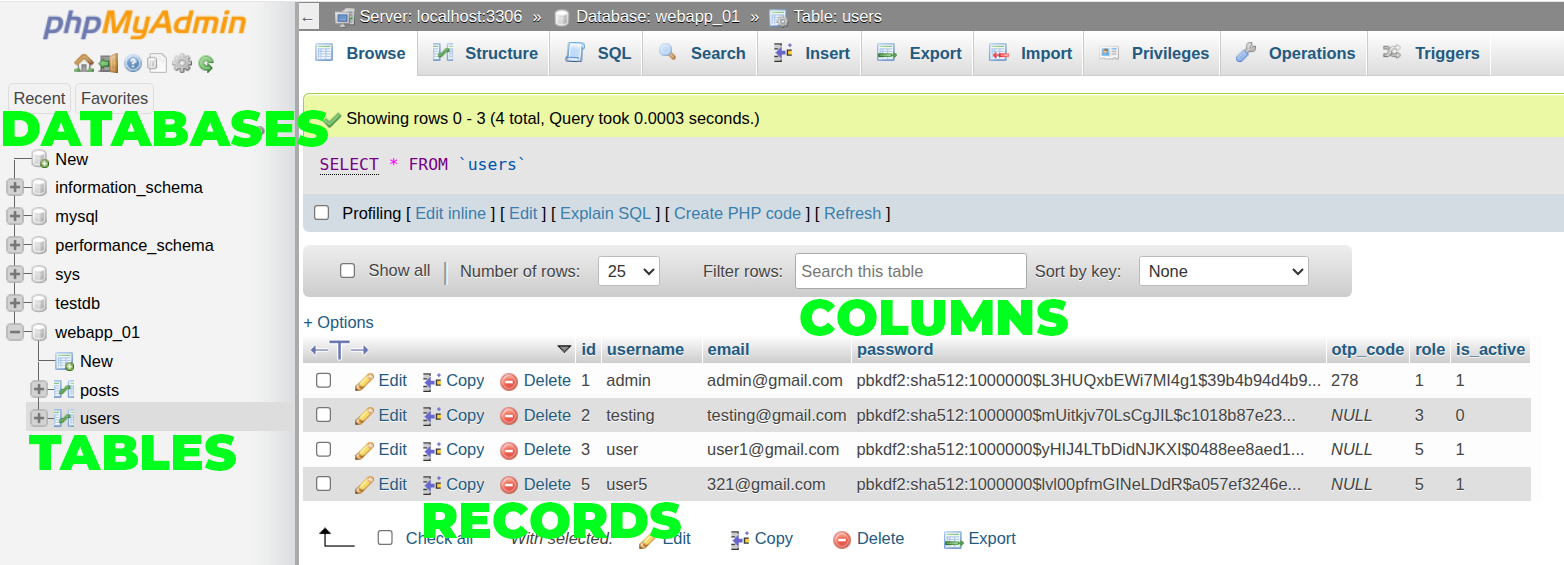
Task: Open phpMyAdmin documentation via the help icon
Action: coord(133,63)
